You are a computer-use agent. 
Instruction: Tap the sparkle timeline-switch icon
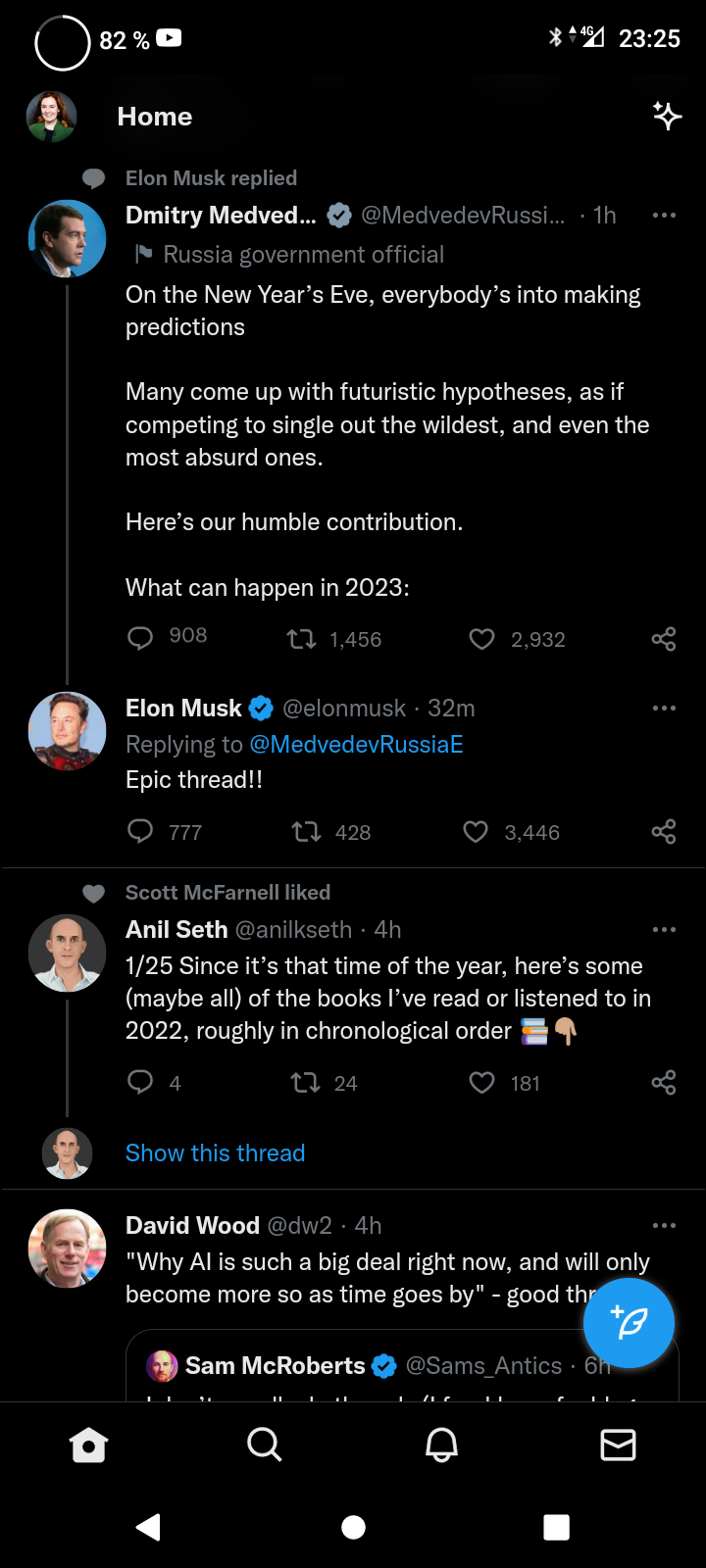pyautogui.click(x=667, y=116)
